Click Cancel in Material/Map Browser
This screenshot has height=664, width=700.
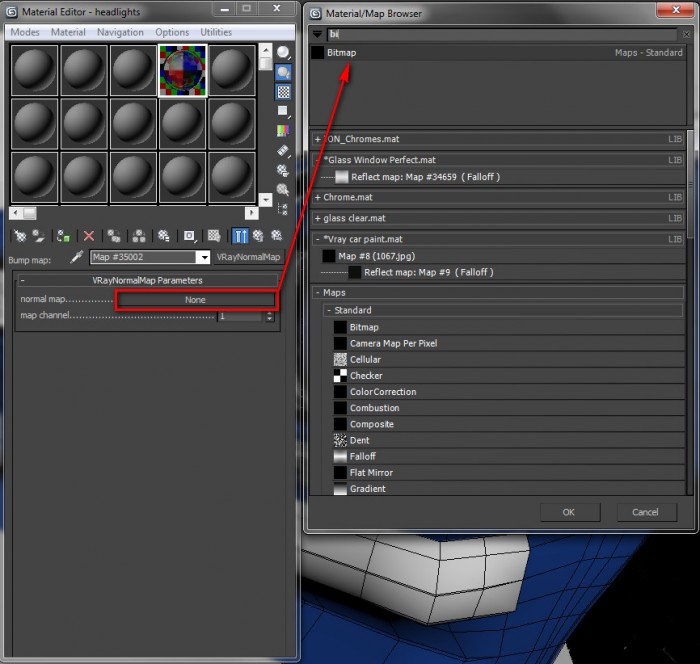(x=646, y=512)
